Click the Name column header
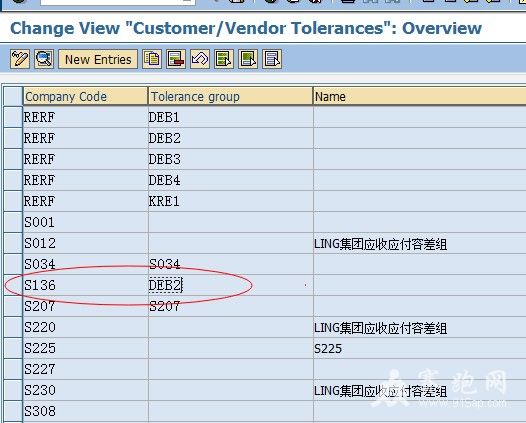Viewport: 526px width, 423px height. click(420, 96)
